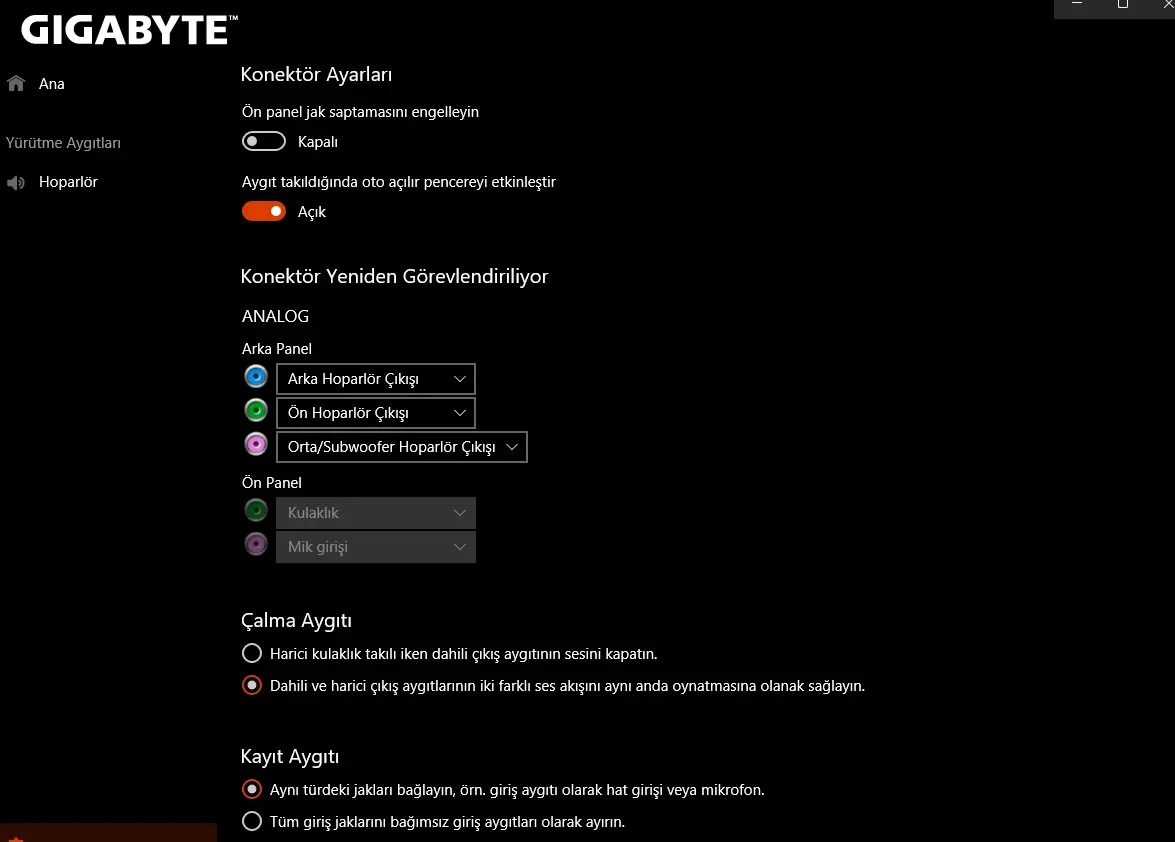Screen dimensions: 1175x842
Task: Maximize the window
Action: click(x=1123, y=4)
